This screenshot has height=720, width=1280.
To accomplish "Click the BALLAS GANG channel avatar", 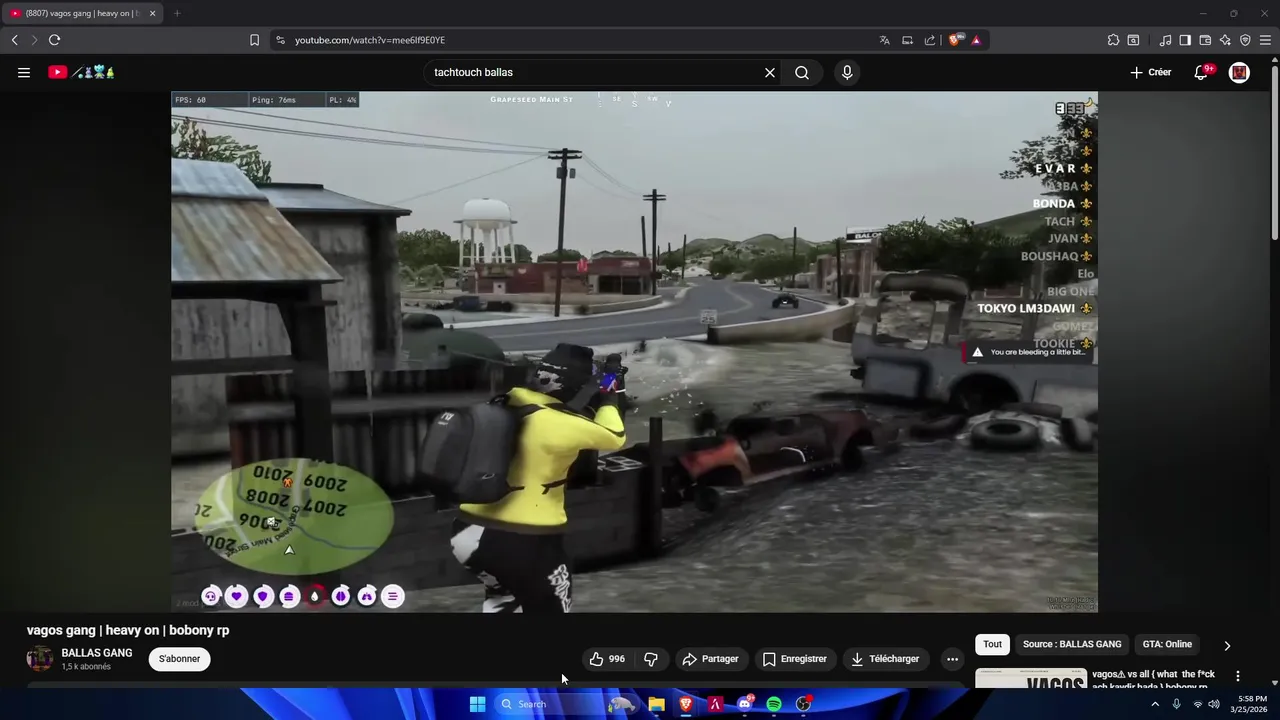I will (x=40, y=658).
